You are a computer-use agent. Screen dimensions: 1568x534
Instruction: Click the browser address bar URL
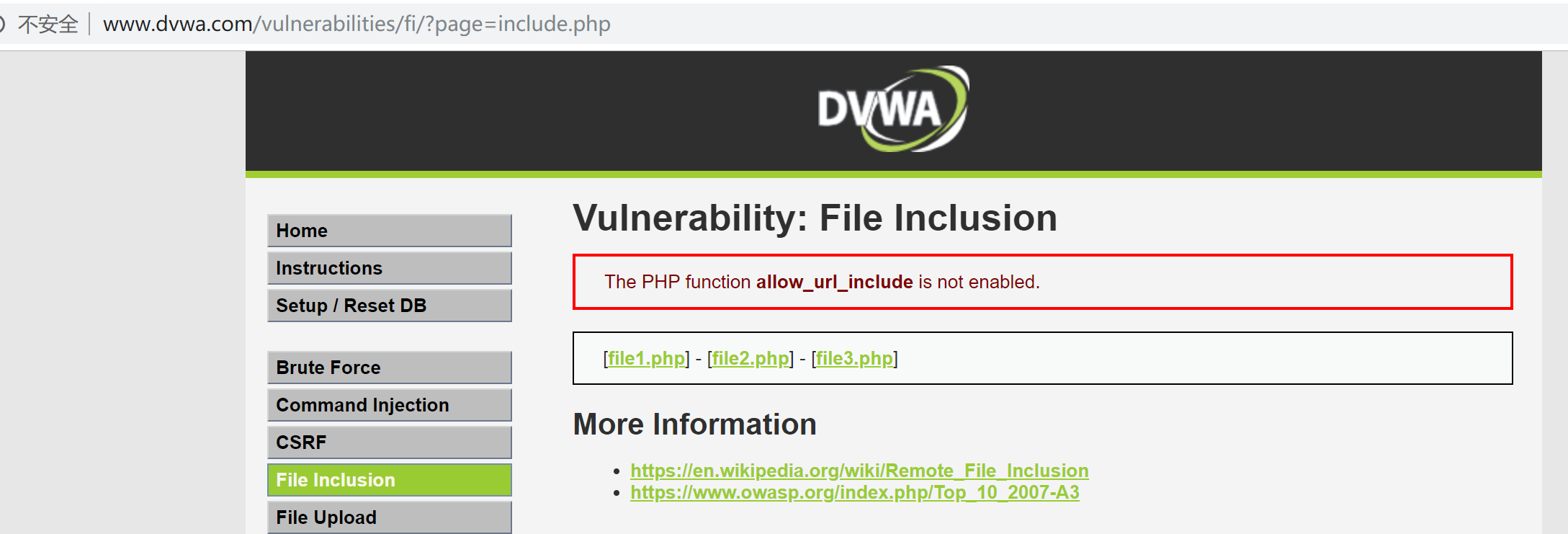(357, 25)
